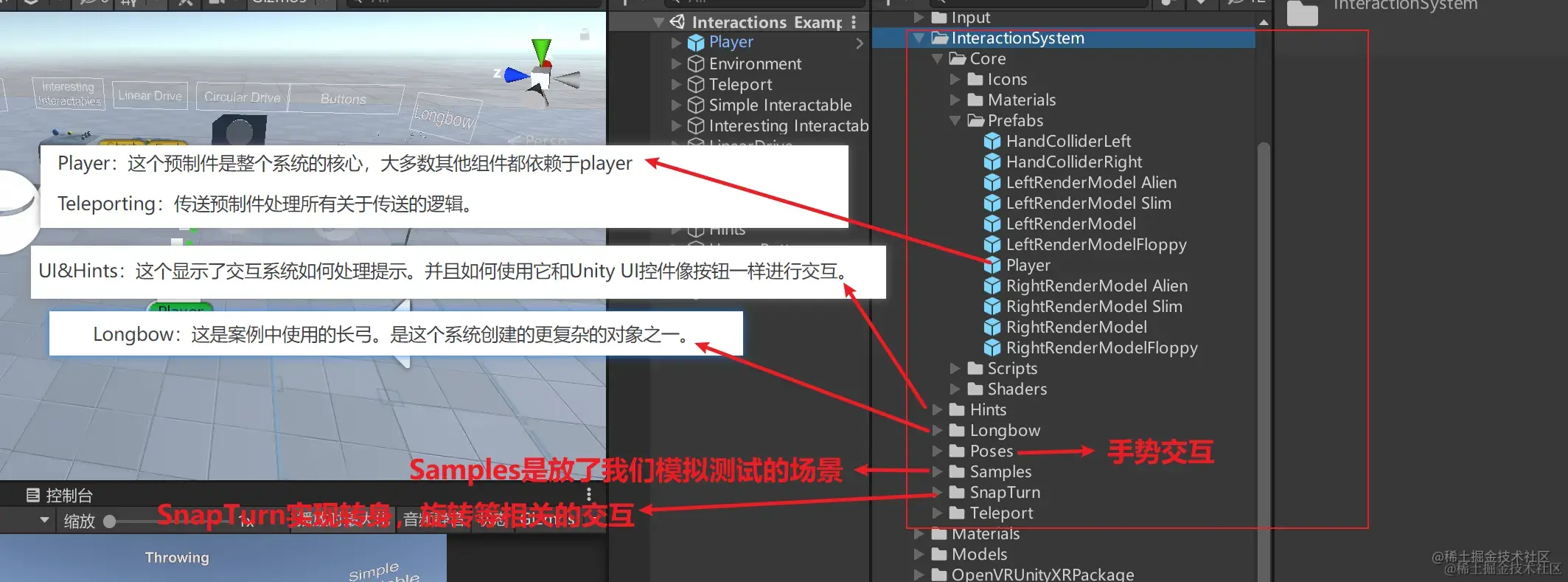The height and width of the screenshot is (582, 1568).
Task: Select the OpenVRUnityXRPackage folder
Action: coord(1042,574)
